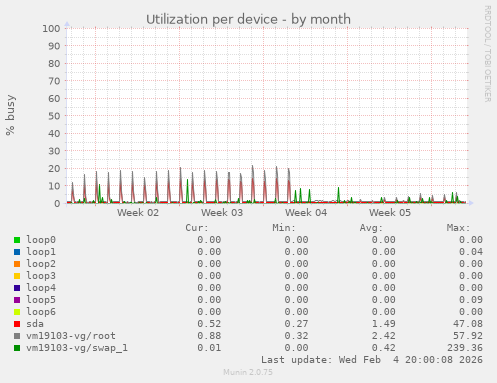Click sda minimum value 0.27

[x=296, y=324]
